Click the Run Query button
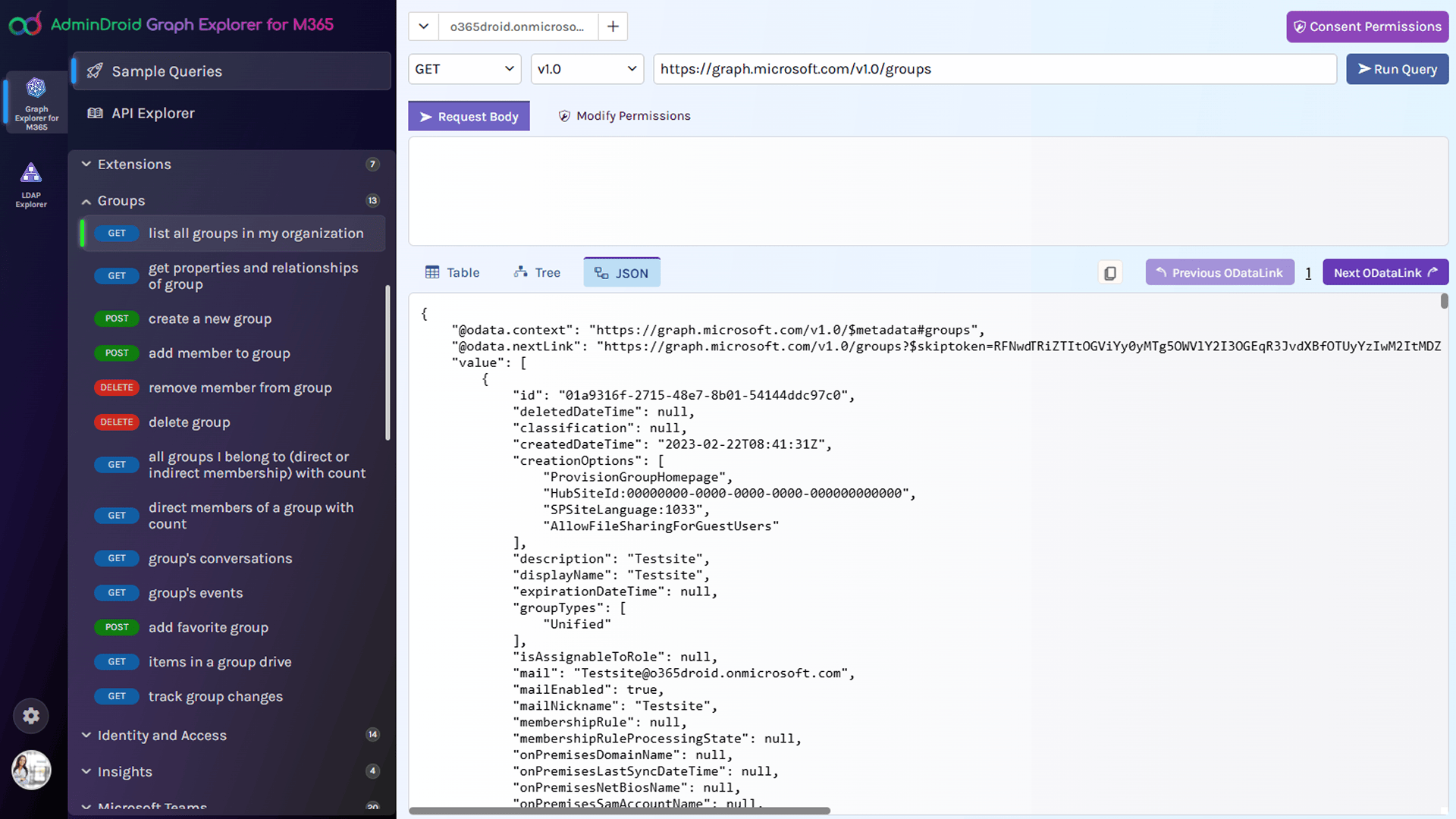 1397,69
